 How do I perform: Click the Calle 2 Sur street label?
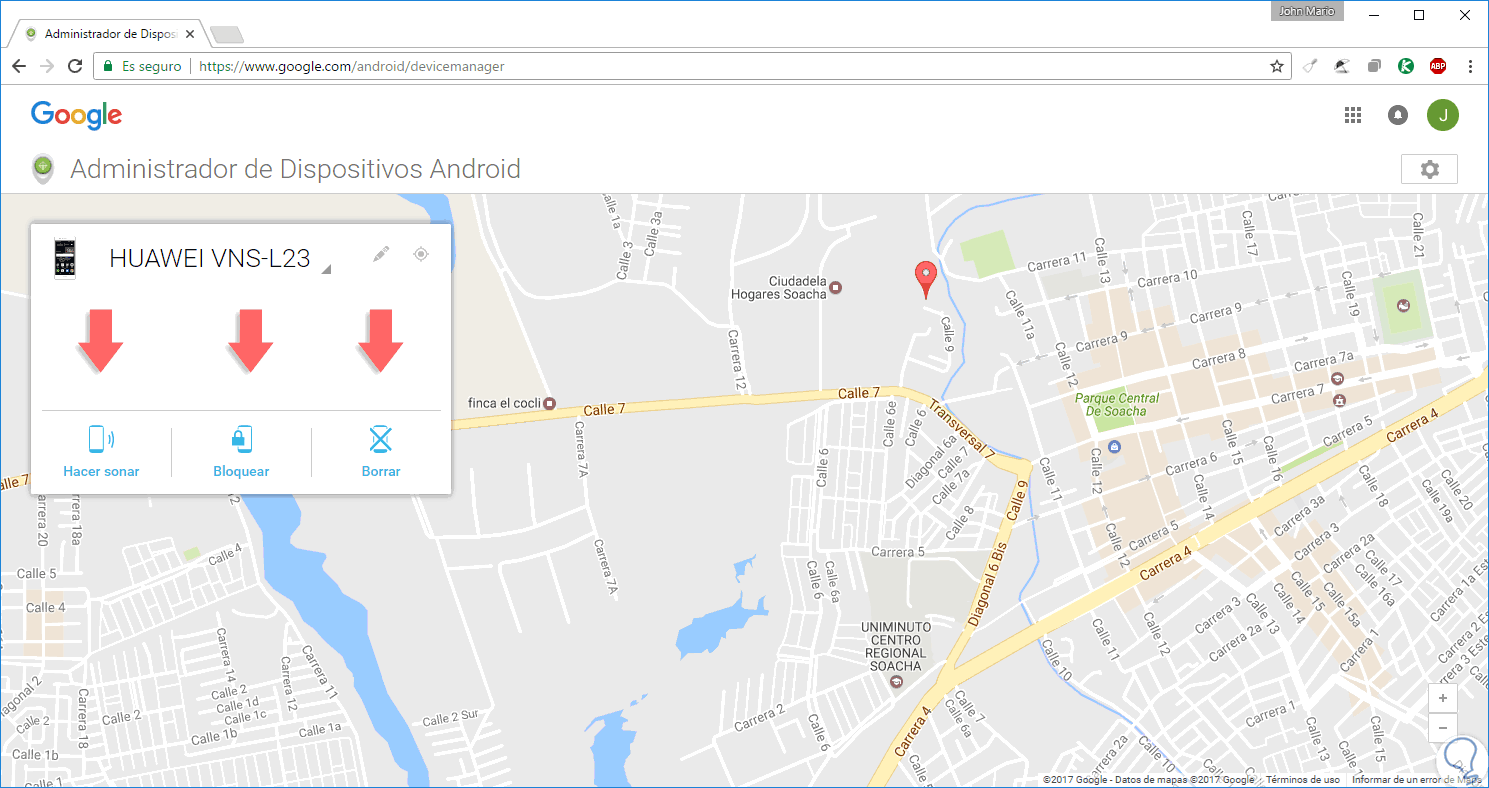click(x=453, y=720)
